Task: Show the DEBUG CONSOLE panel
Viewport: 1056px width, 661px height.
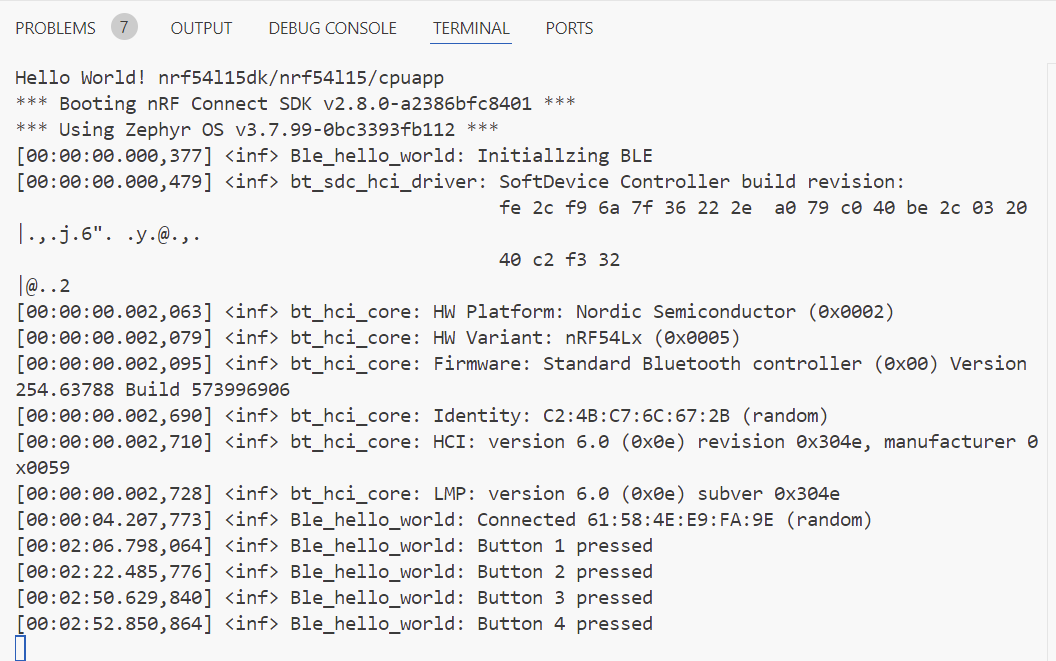Action: pos(332,28)
